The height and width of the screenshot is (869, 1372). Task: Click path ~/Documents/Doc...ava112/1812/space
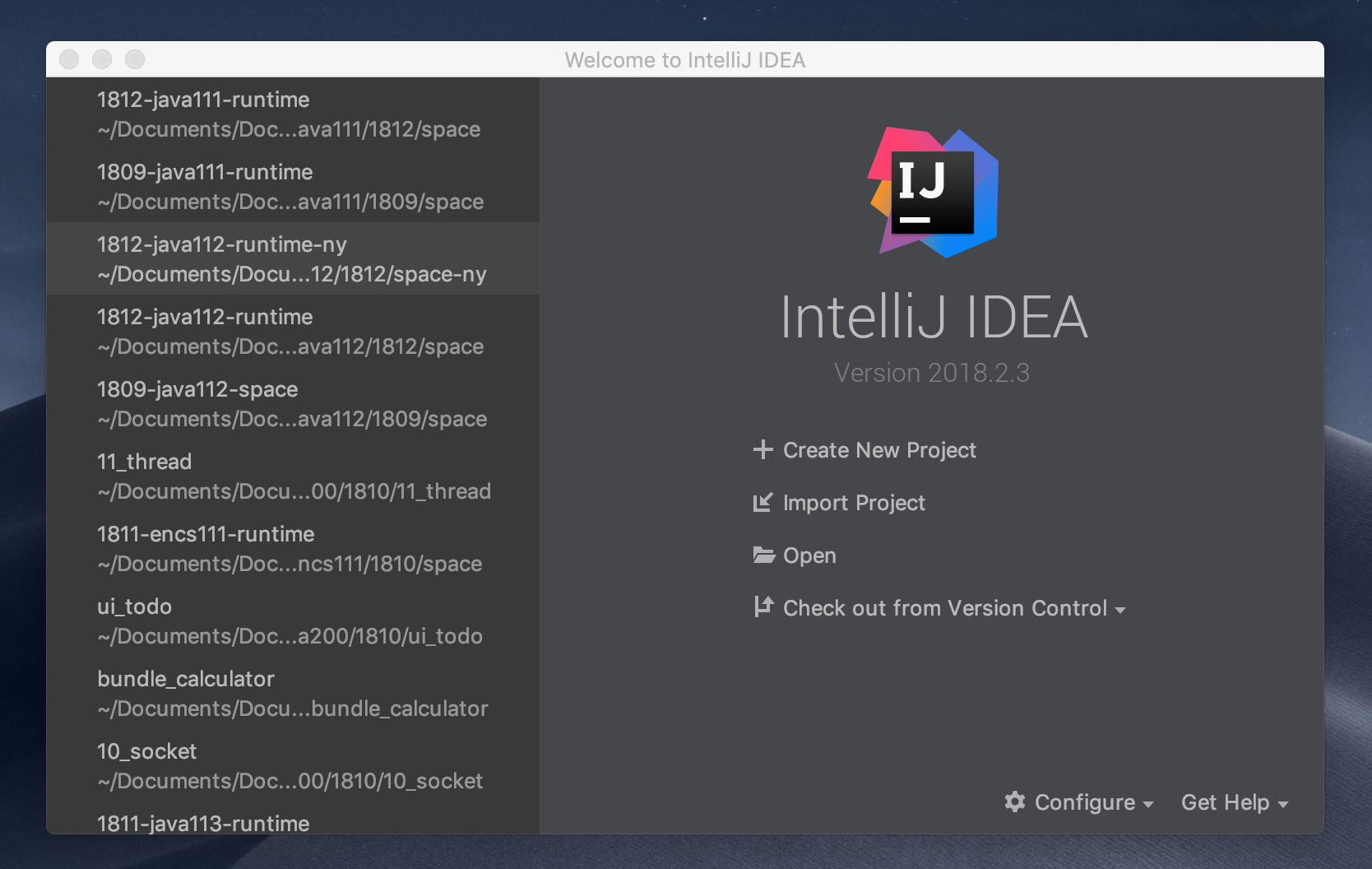click(290, 346)
